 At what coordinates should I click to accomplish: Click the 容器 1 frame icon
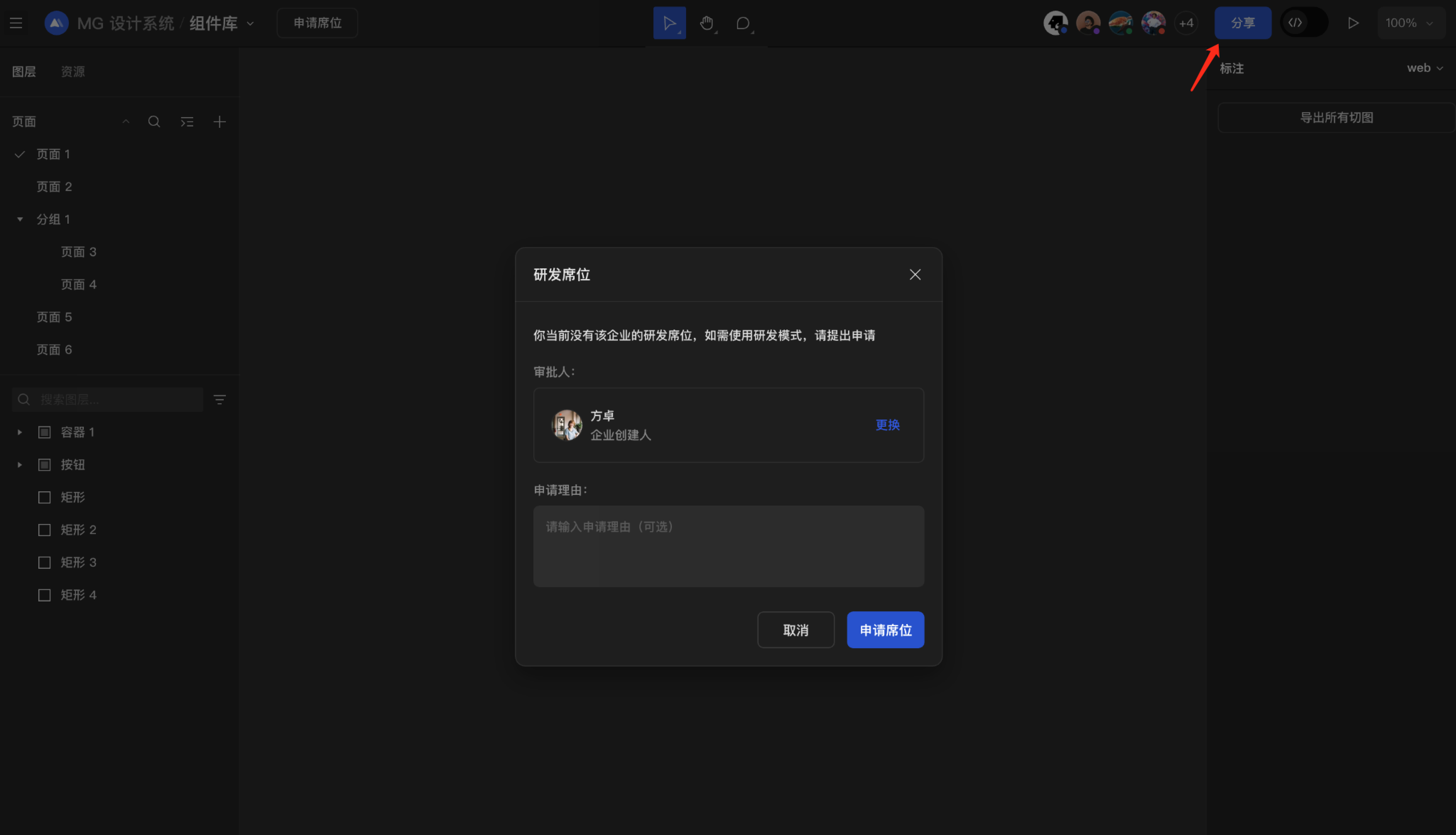click(44, 432)
